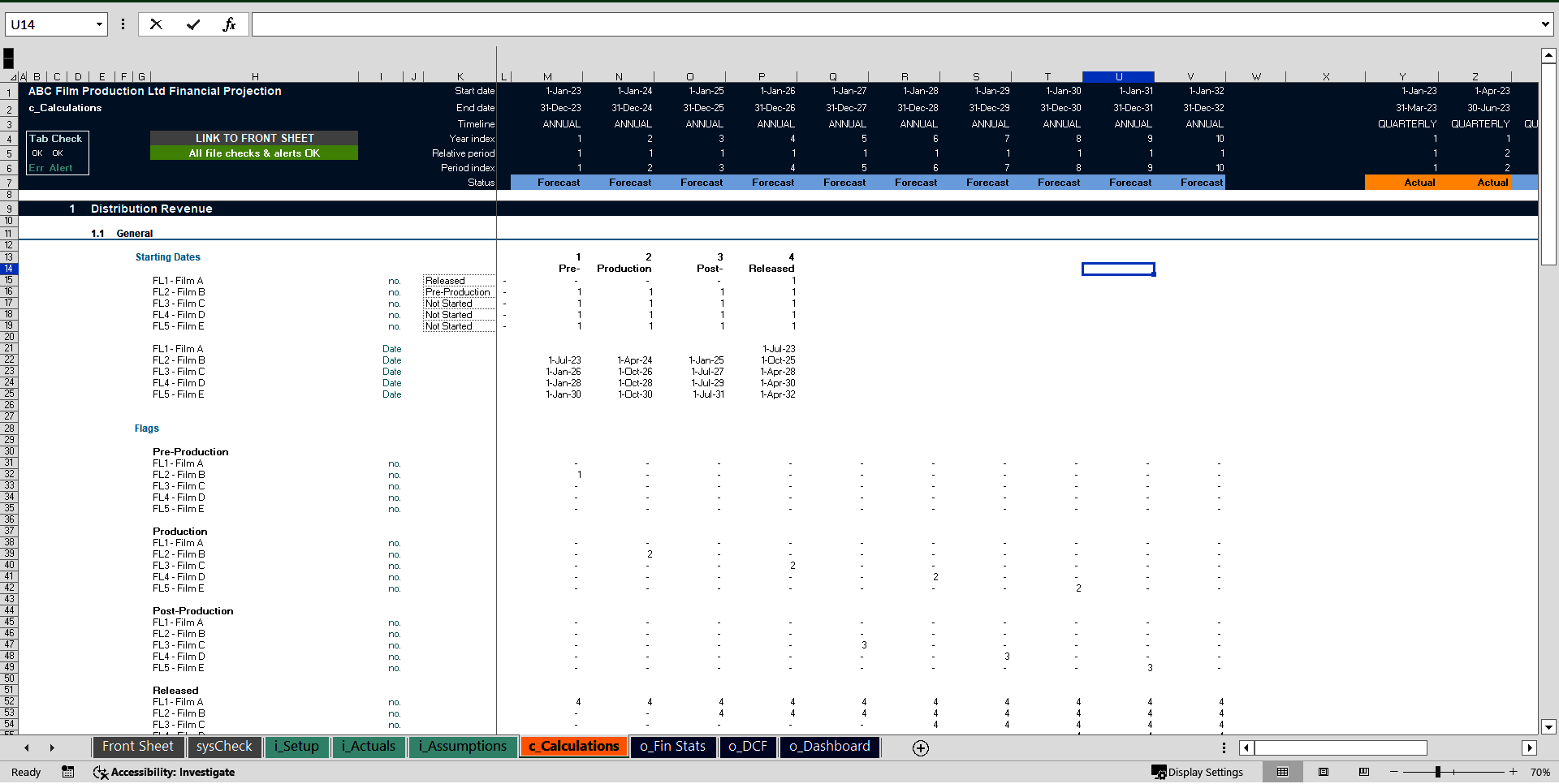Expand the formula bar

[x=1544, y=24]
